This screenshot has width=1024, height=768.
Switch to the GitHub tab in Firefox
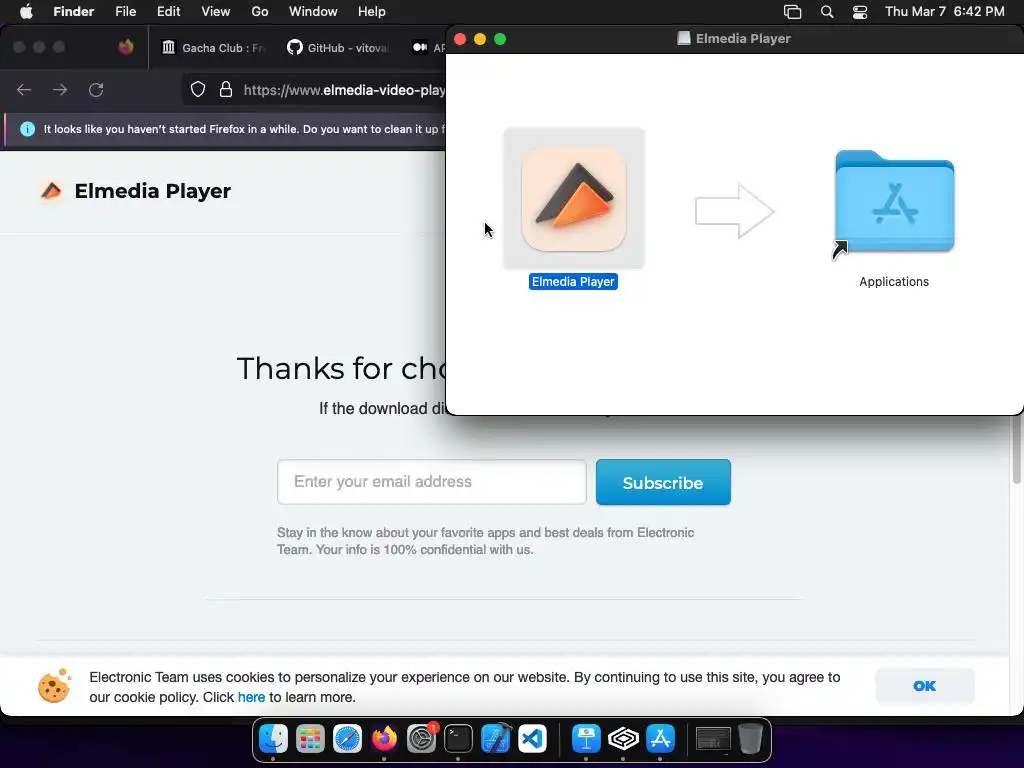point(338,48)
